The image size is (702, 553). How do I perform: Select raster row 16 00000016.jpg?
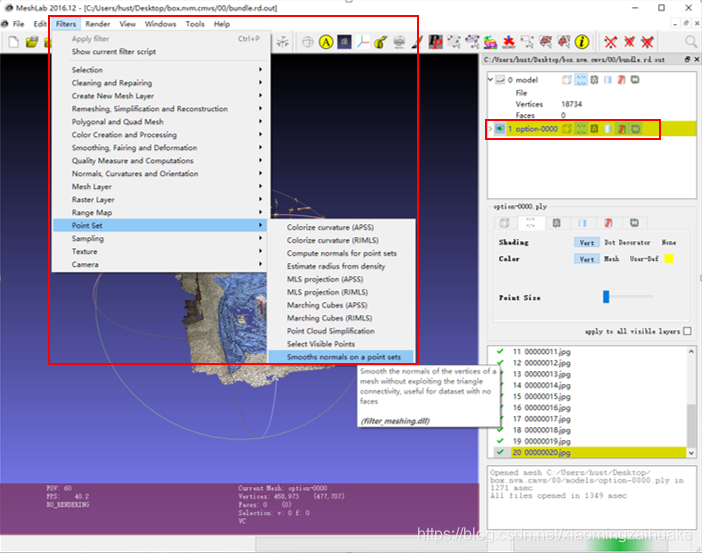click(x=587, y=407)
